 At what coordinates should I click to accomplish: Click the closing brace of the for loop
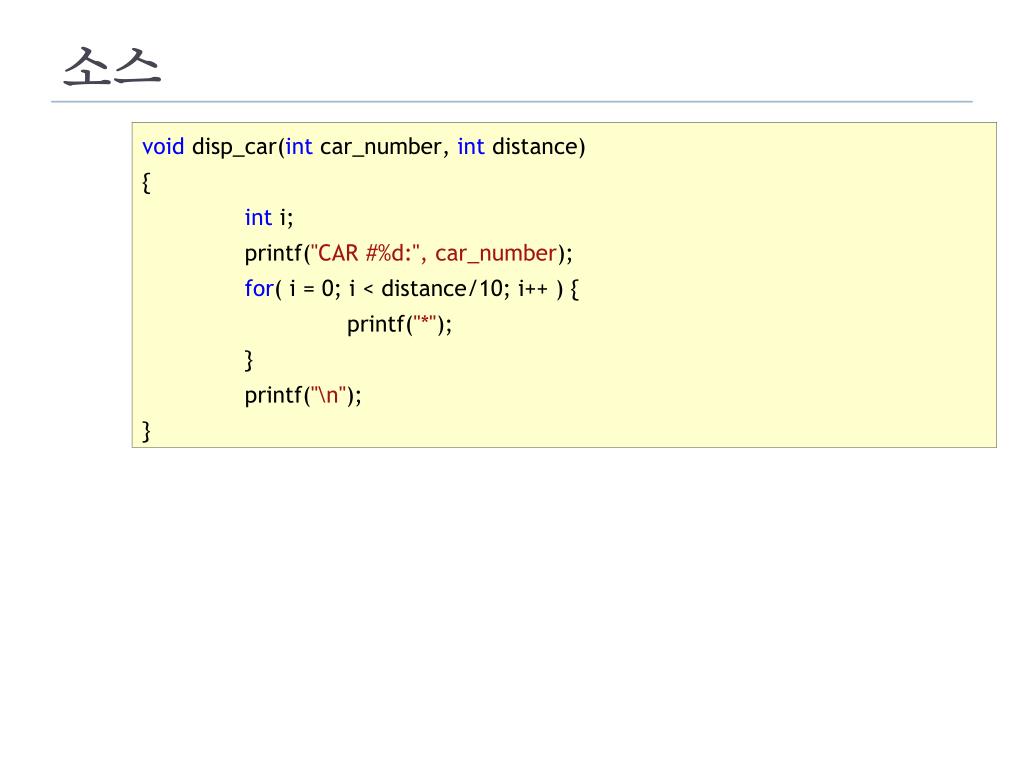[248, 360]
